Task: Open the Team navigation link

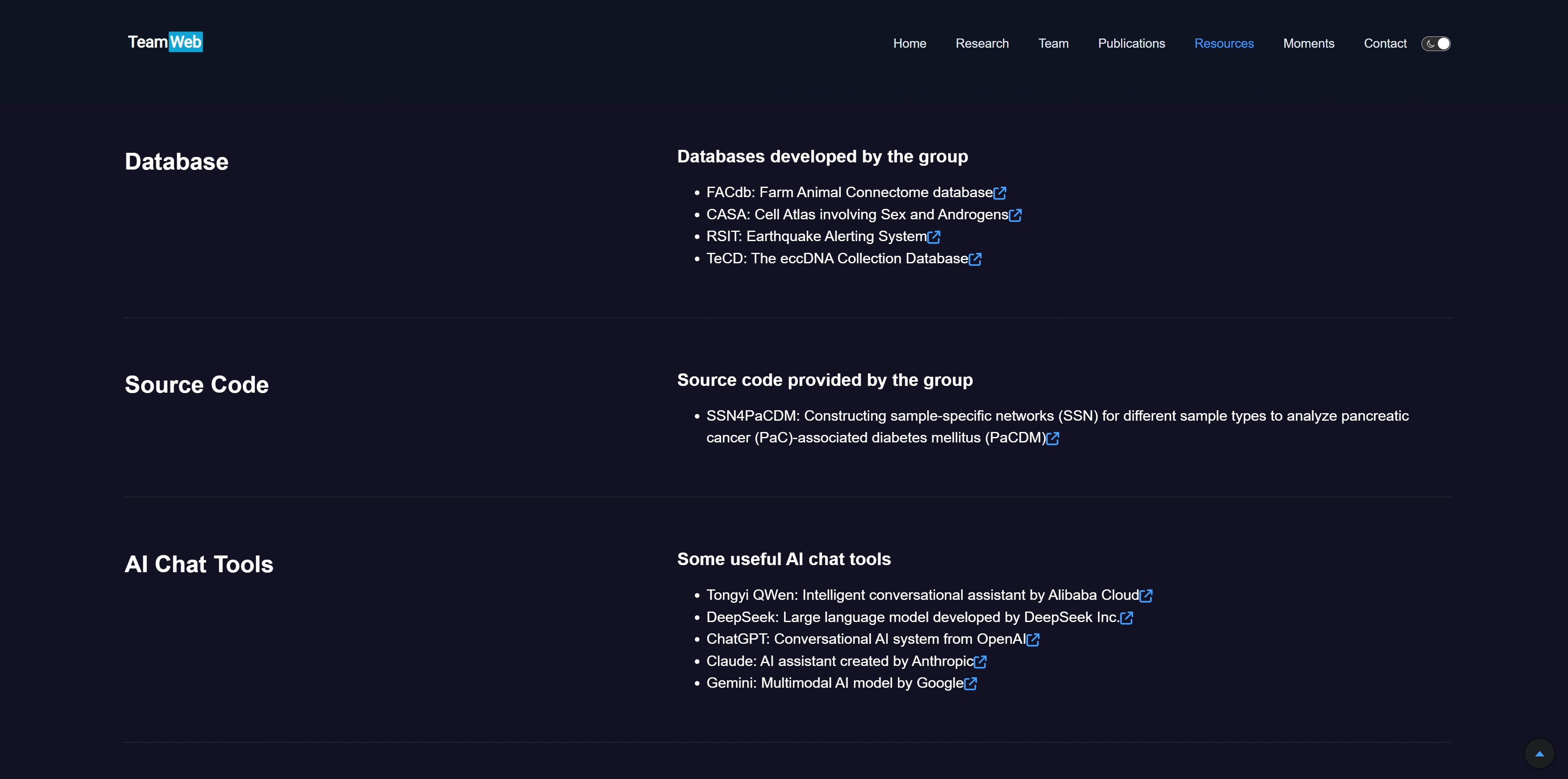Action: click(1053, 43)
